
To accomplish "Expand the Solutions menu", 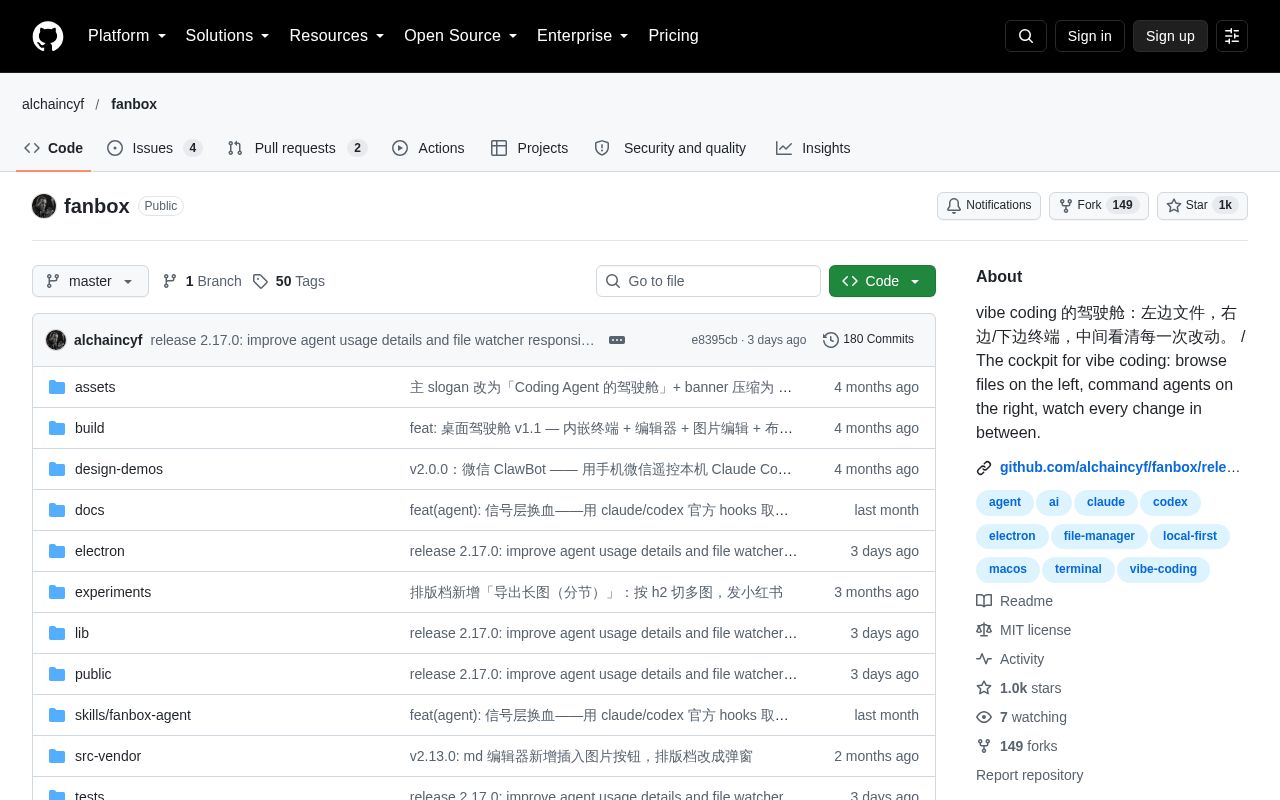I will pos(228,36).
